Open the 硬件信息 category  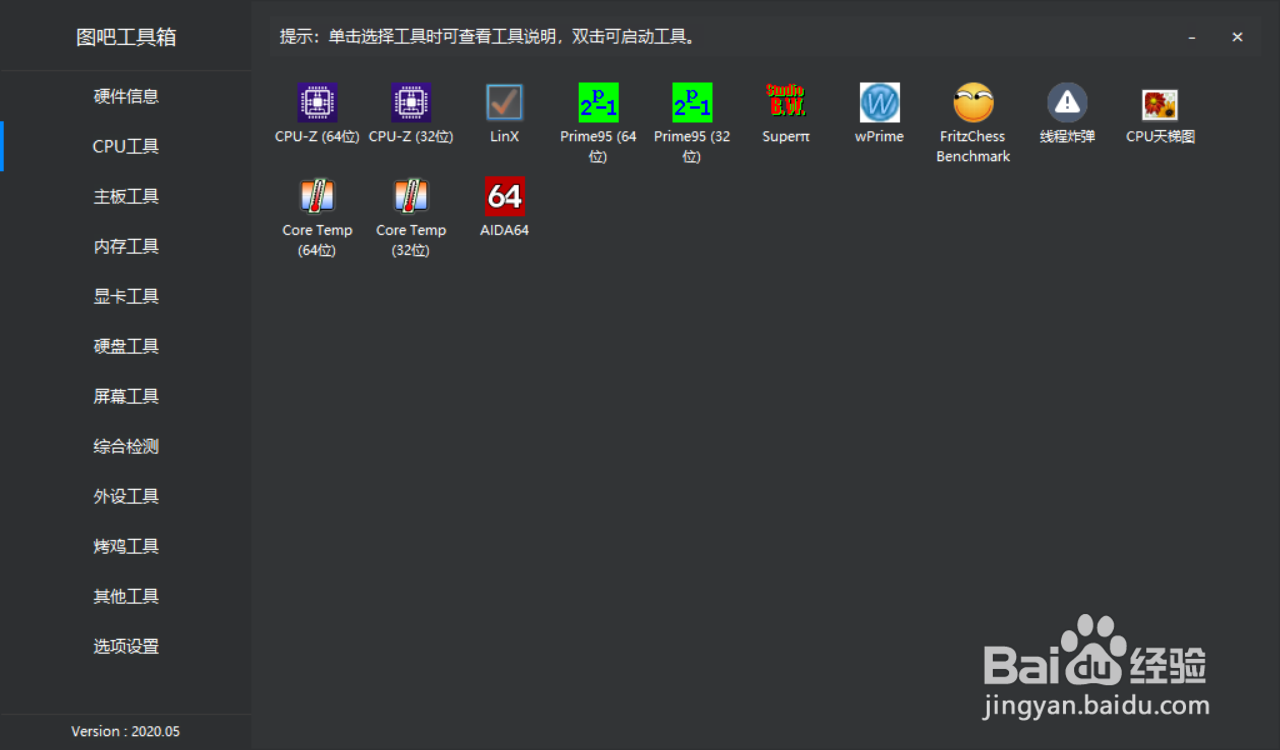coord(126,96)
